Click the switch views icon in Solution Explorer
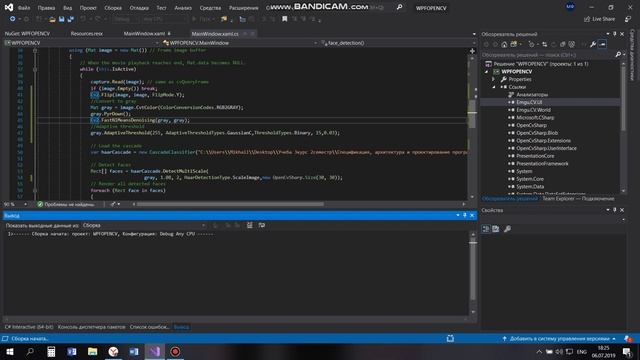Image resolution: width=640 pixels, height=360 pixels. [x=514, y=44]
